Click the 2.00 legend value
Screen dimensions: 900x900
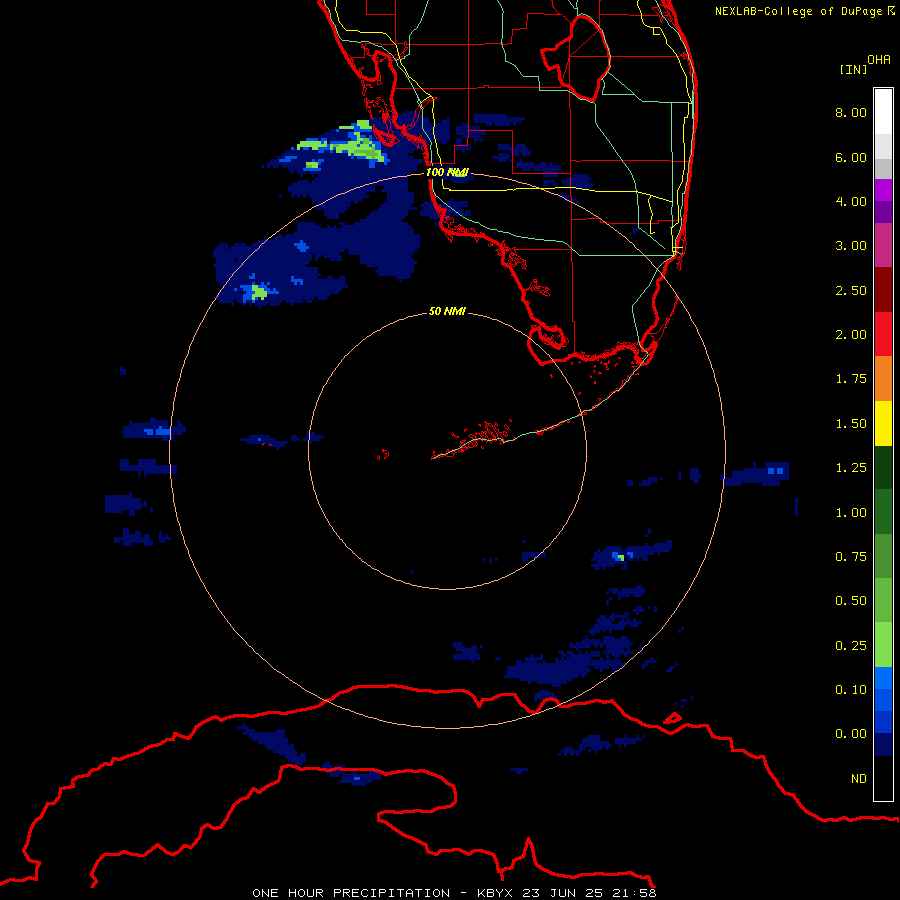[x=851, y=335]
